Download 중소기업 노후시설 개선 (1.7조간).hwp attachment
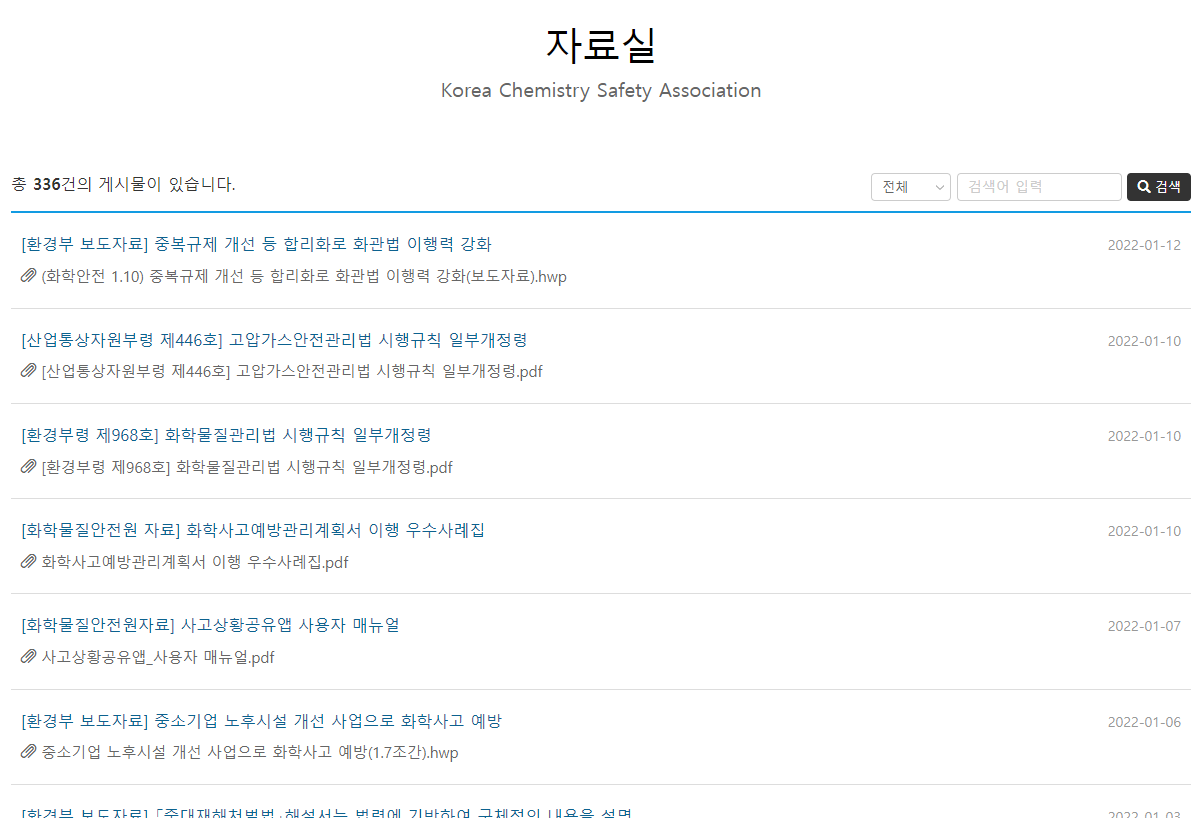 [250, 752]
